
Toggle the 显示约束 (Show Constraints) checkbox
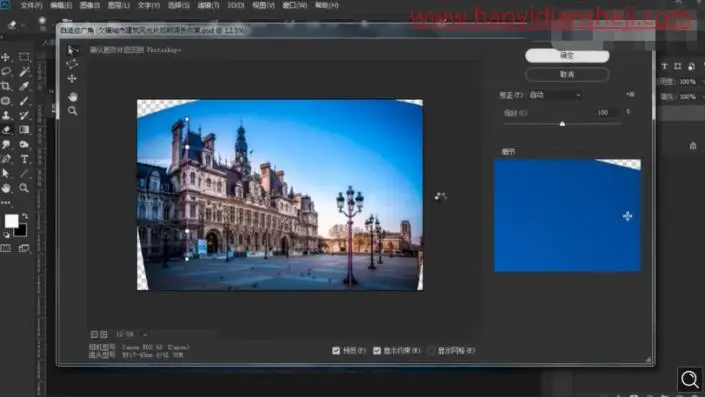377,350
